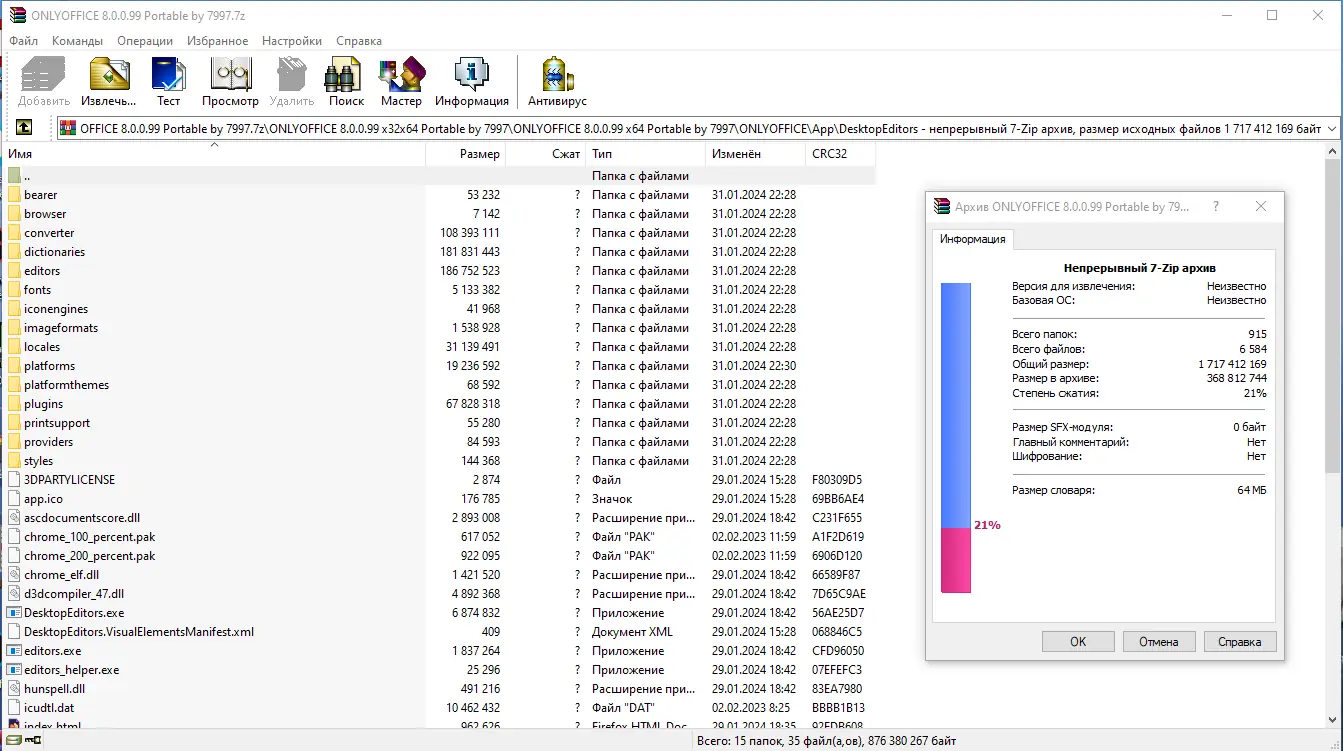Click the chrome_elf.dll file icon

pos(14,575)
